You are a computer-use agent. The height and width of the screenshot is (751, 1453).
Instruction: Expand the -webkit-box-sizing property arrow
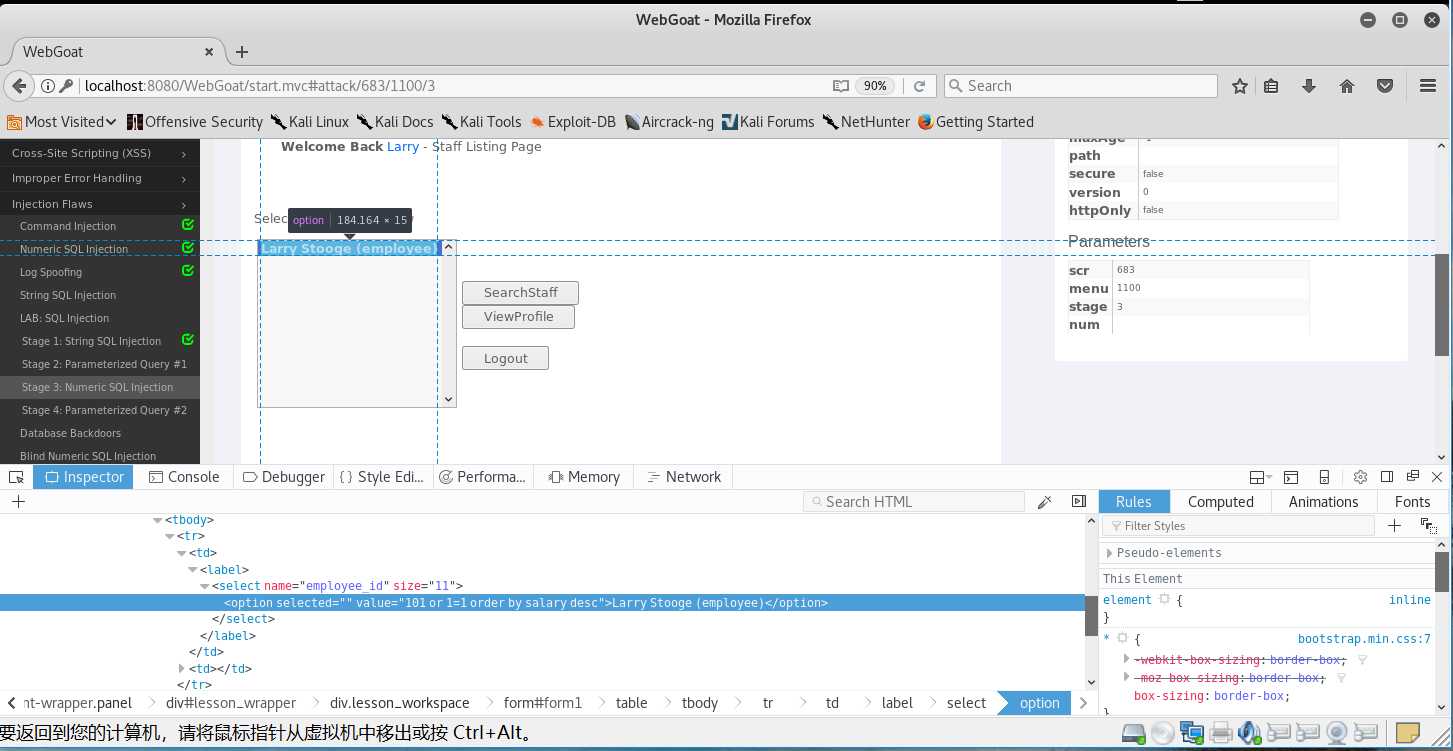point(1127,659)
